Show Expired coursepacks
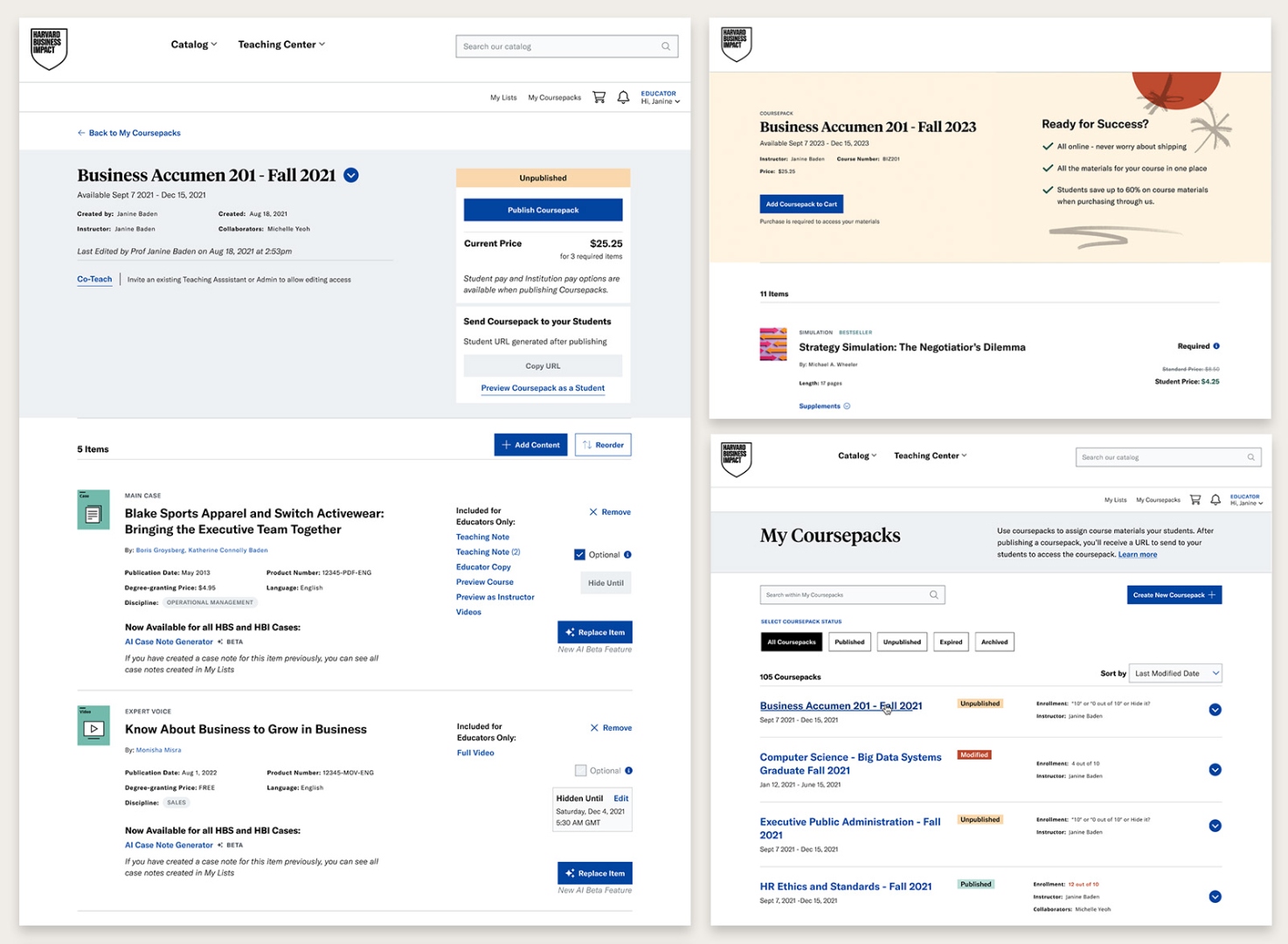This screenshot has height=944, width=1288. pos(951,642)
